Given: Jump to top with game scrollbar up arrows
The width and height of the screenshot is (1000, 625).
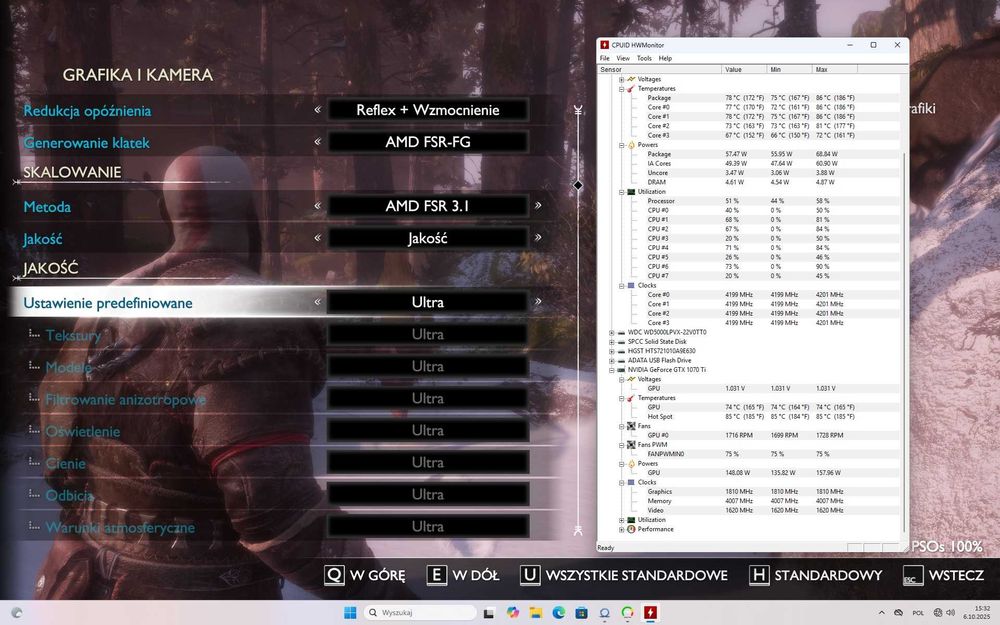Looking at the screenshot, I should (578, 110).
